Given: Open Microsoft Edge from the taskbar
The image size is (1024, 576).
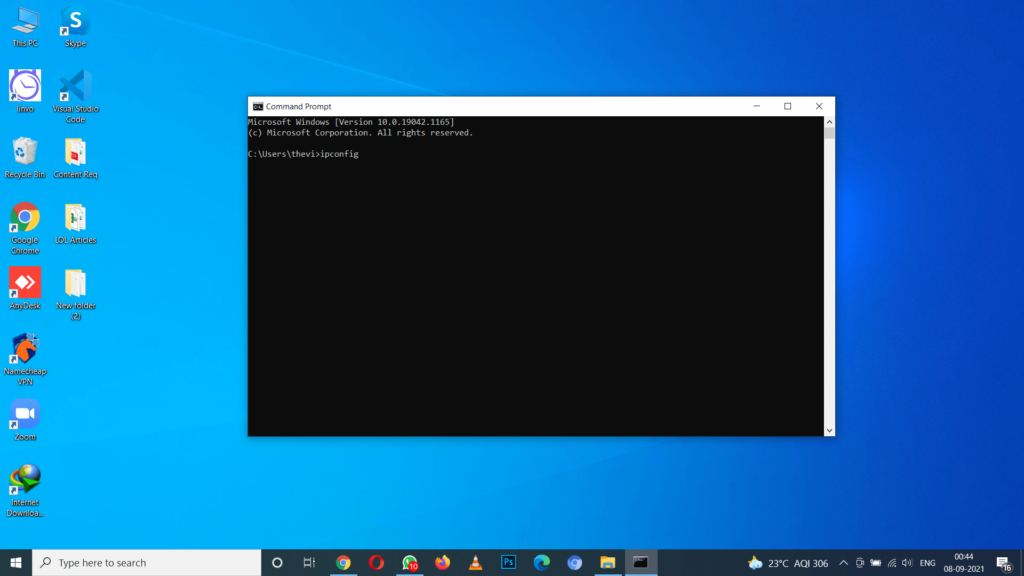Looking at the screenshot, I should pyautogui.click(x=540, y=562).
